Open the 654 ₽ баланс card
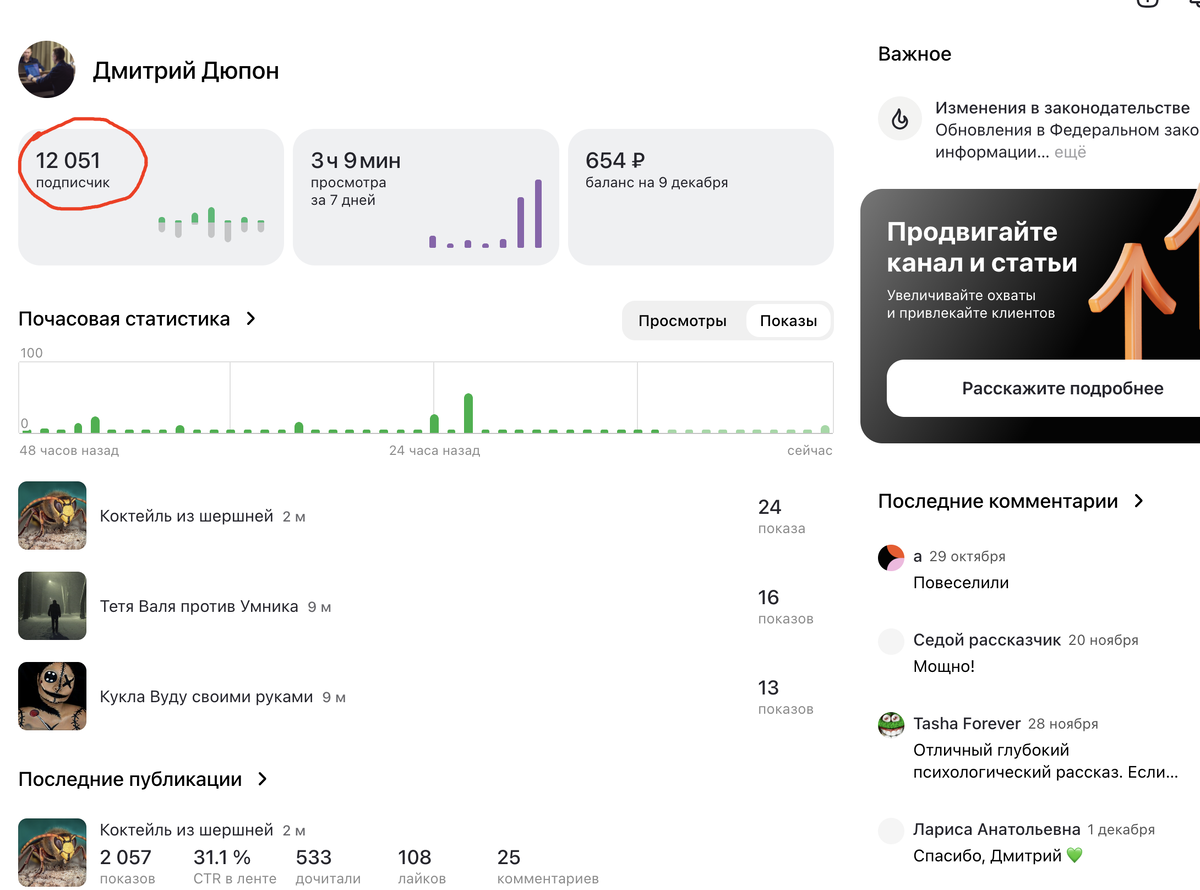The image size is (1200, 890). tap(701, 197)
